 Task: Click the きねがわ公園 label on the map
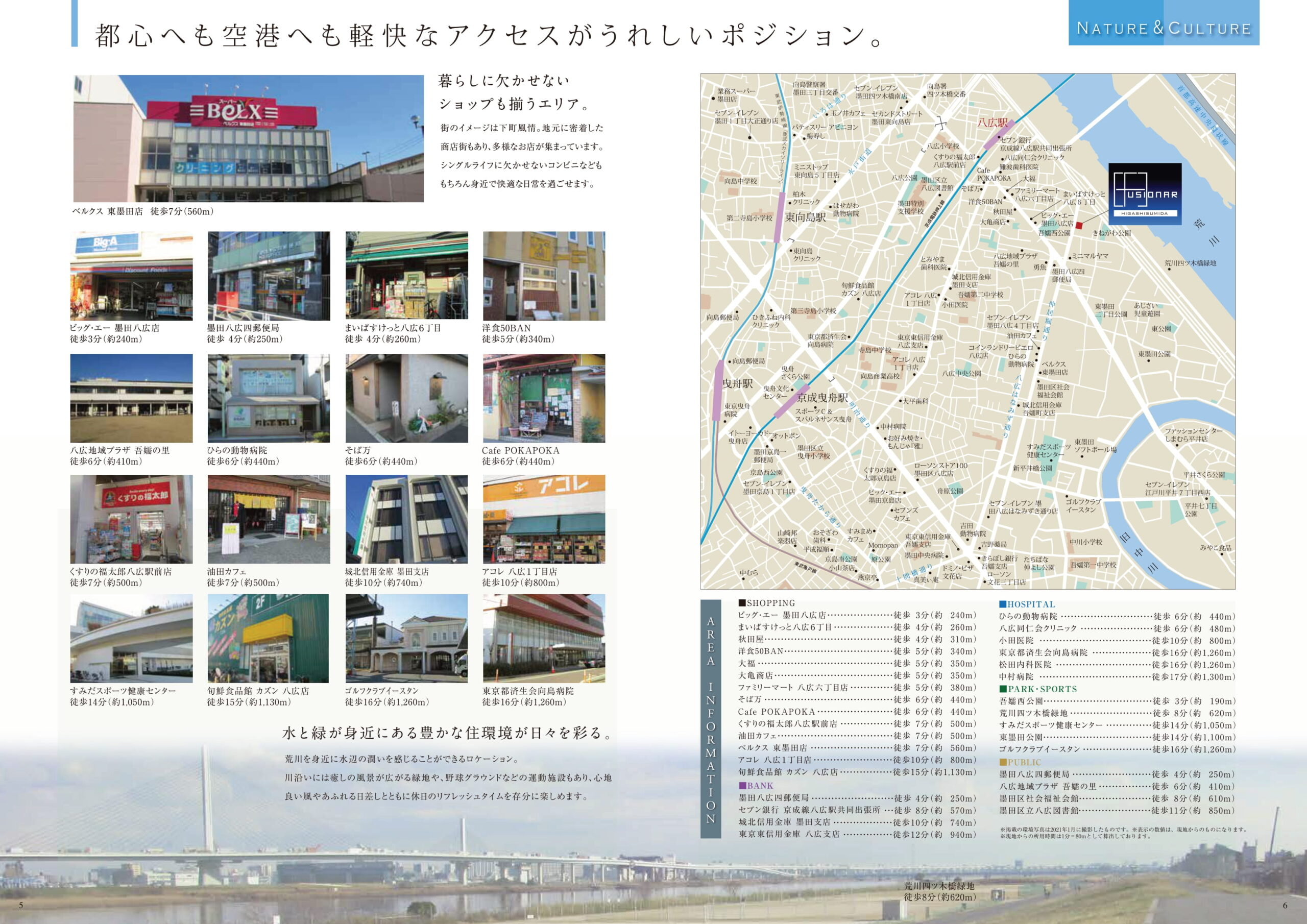1112,233
